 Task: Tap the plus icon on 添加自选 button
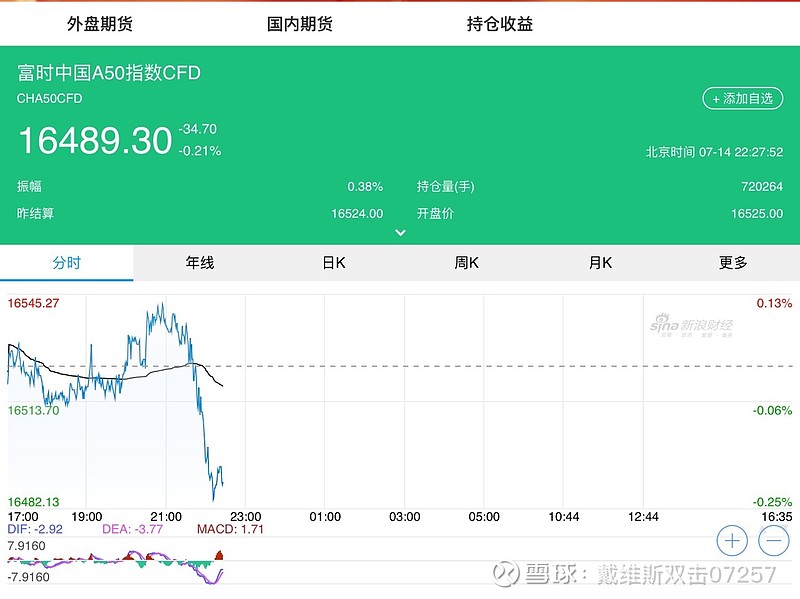(716, 99)
